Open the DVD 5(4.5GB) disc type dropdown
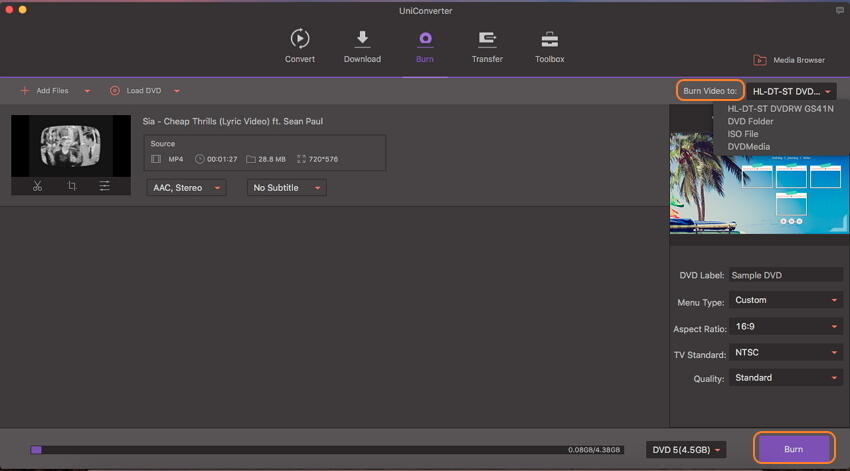The image size is (850, 471). click(x=686, y=450)
